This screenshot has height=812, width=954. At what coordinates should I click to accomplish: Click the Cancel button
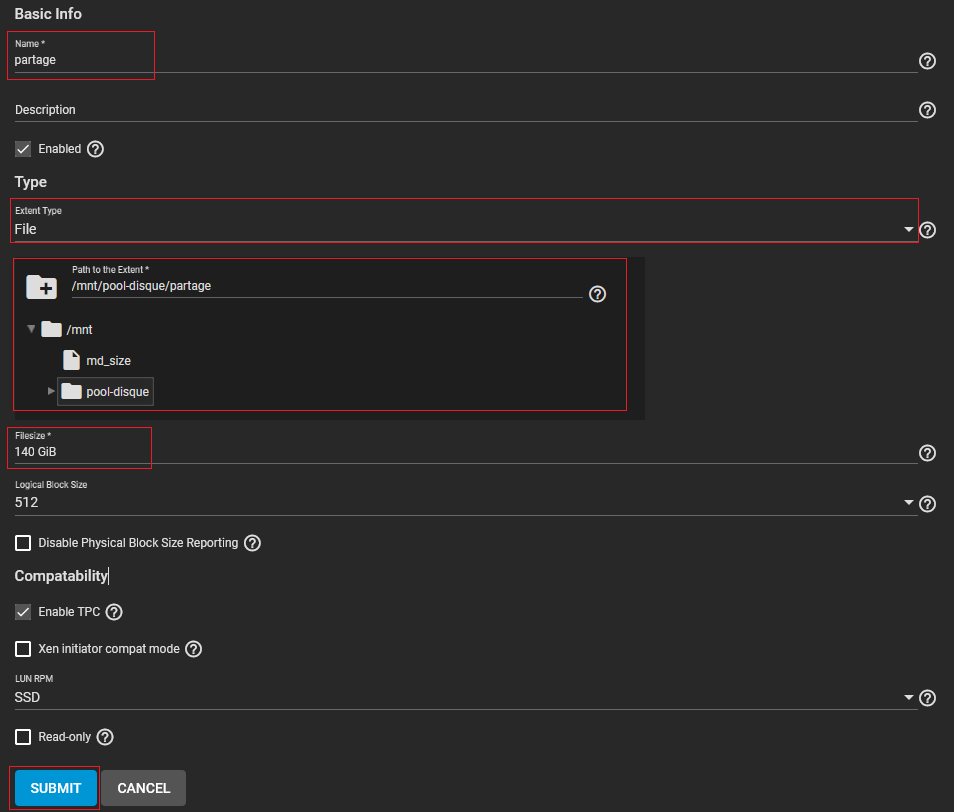coord(143,788)
